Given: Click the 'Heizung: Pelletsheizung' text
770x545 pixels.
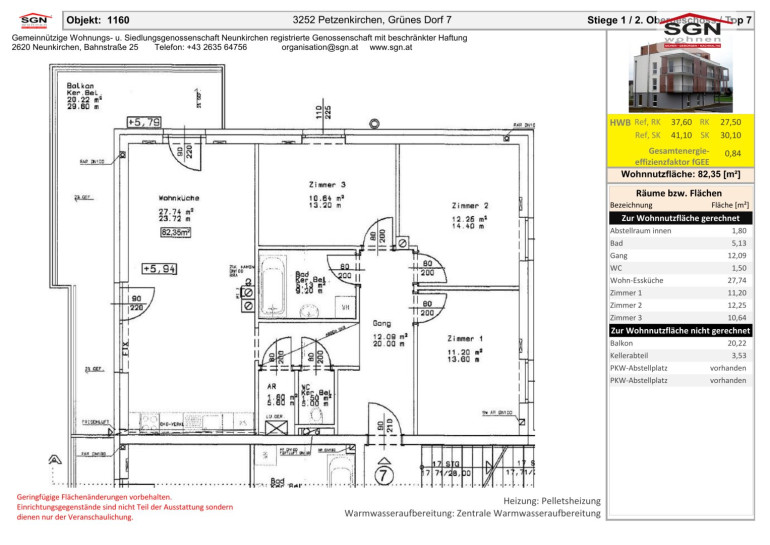Looking at the screenshot, I should pos(552,501).
